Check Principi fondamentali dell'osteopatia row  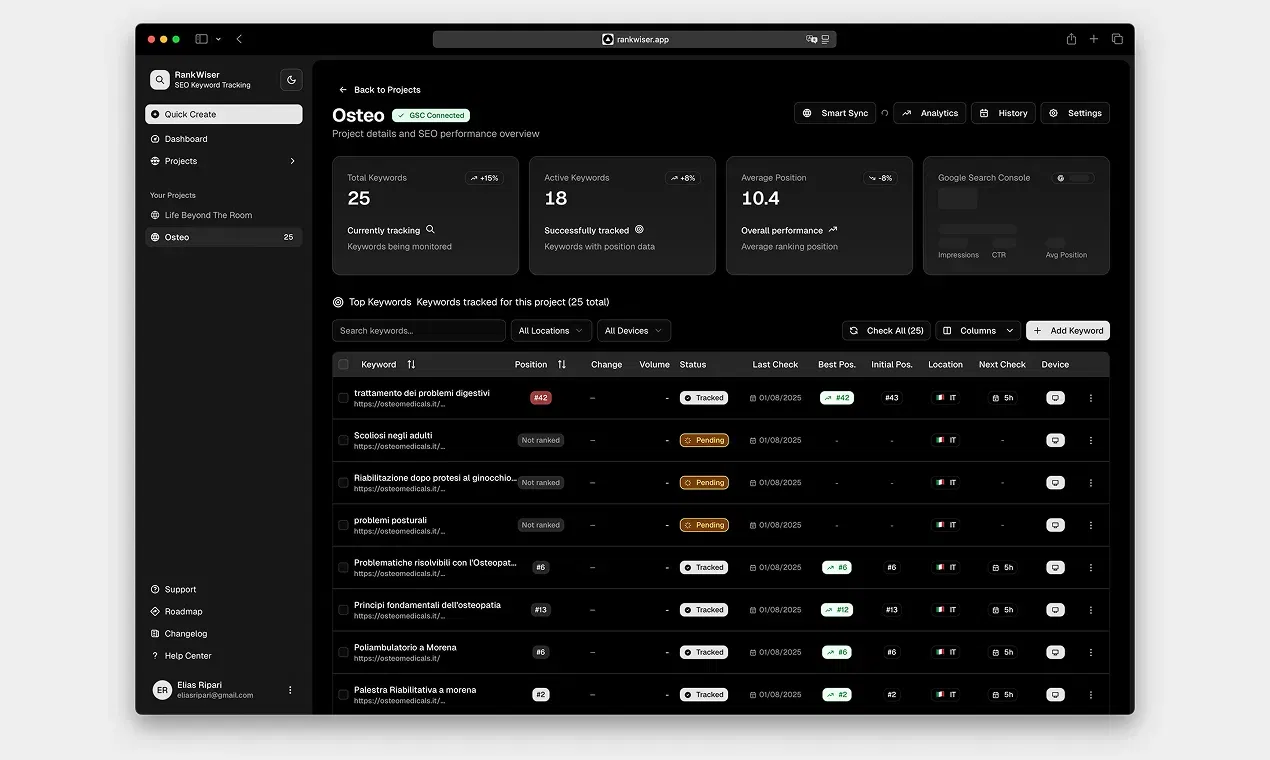[x=343, y=610]
